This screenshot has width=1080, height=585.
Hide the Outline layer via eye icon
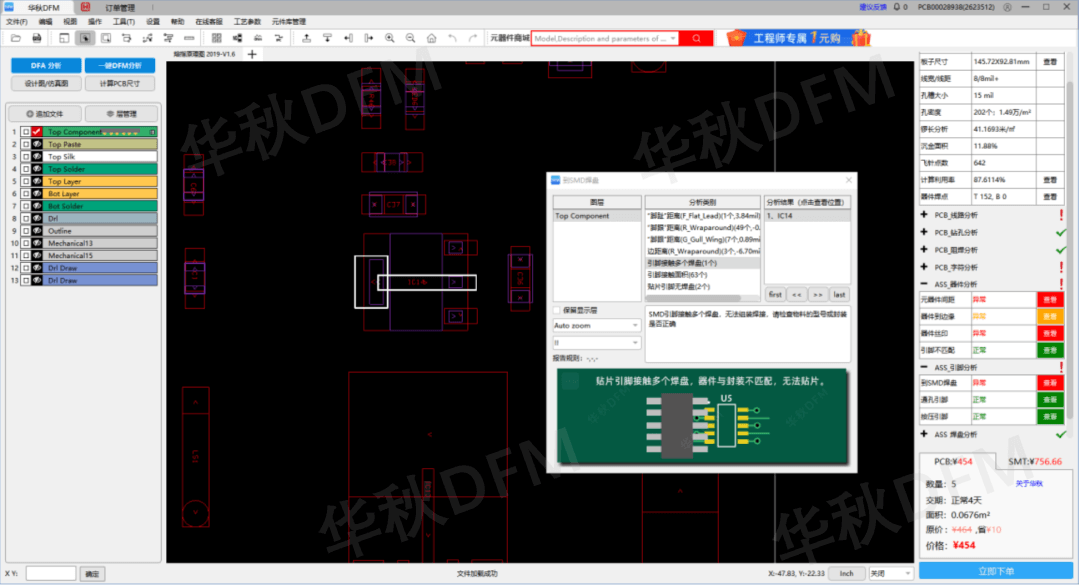37,231
